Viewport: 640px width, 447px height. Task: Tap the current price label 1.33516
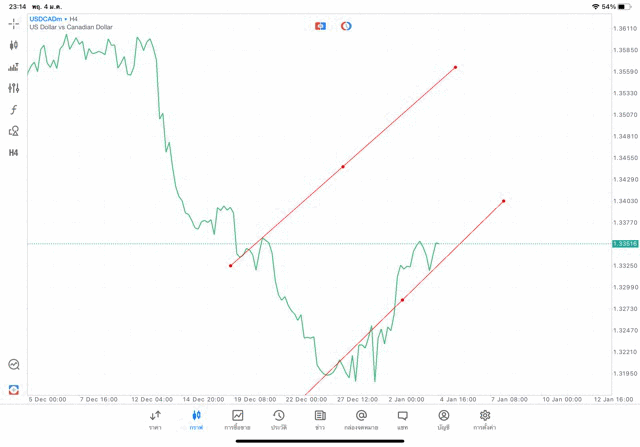coord(624,243)
